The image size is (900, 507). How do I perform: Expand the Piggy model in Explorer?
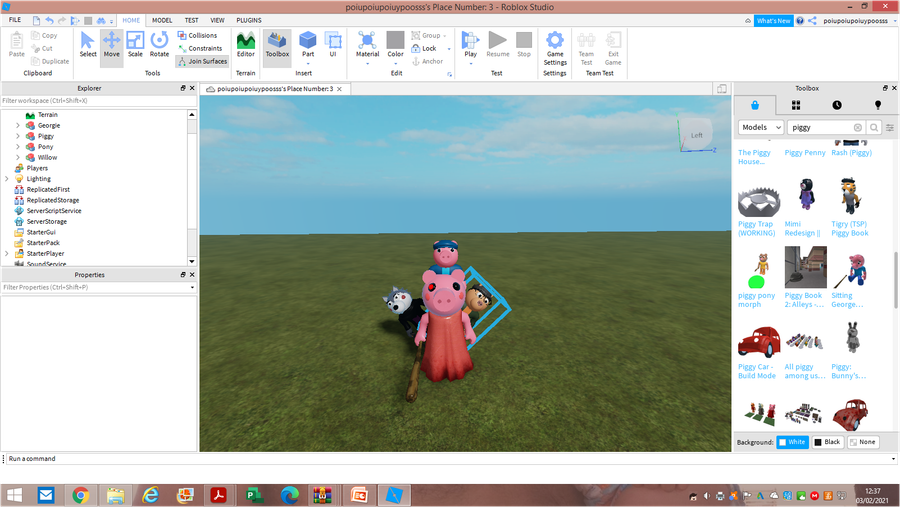coord(18,136)
